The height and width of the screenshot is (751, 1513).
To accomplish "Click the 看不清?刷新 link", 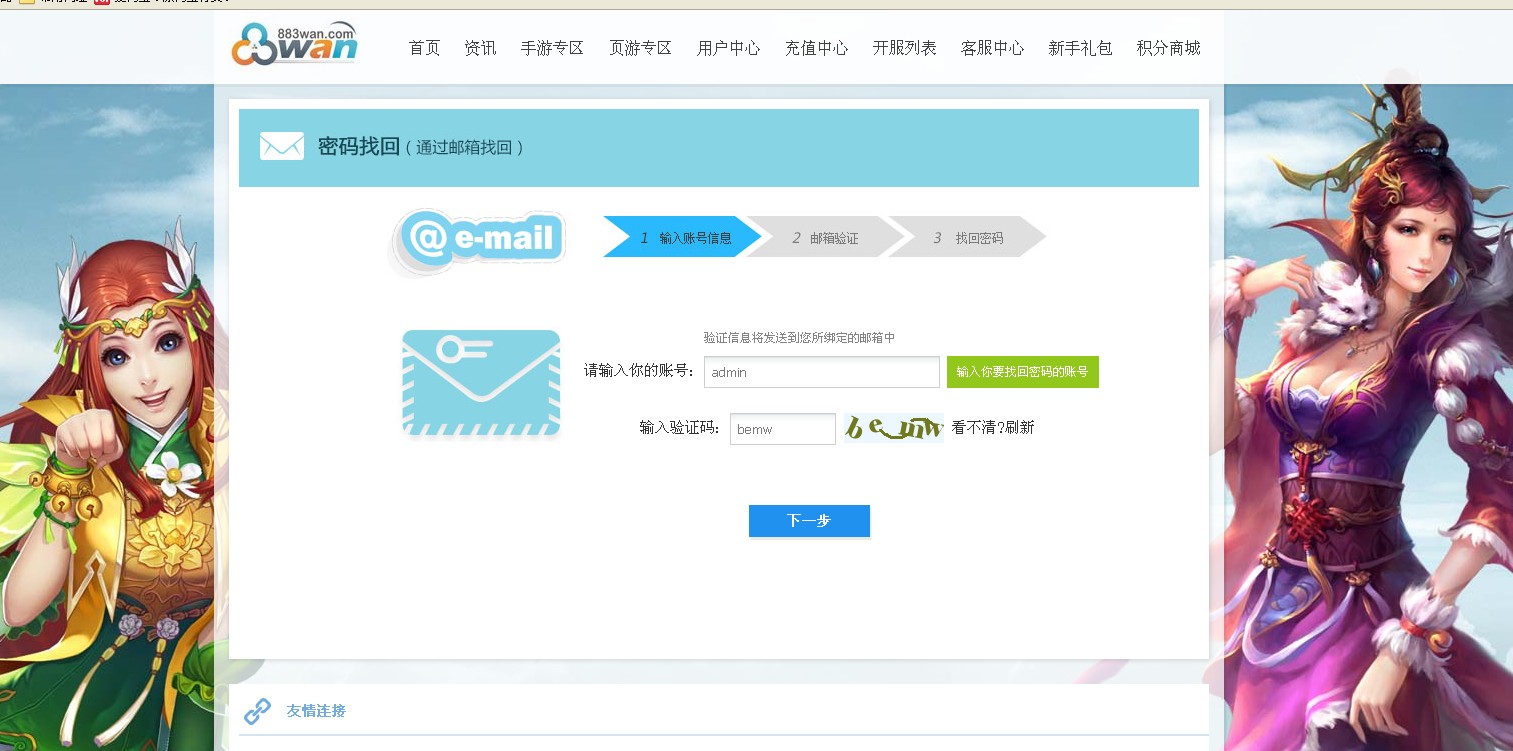I will (993, 428).
